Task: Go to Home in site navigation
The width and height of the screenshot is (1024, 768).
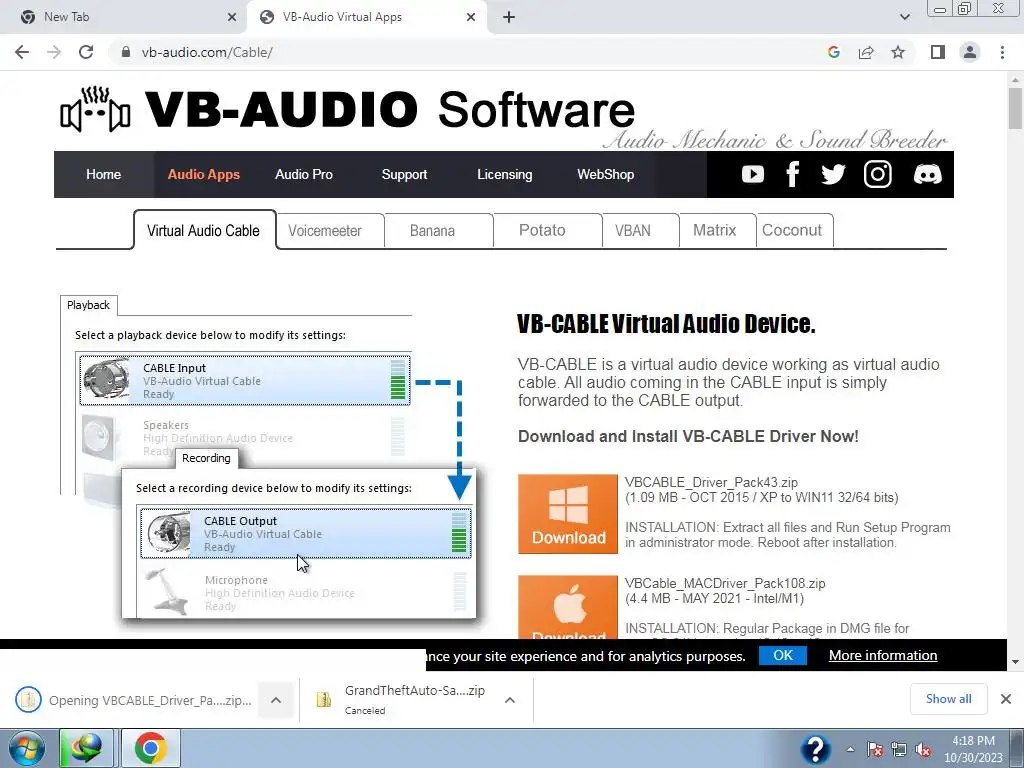Action: (103, 174)
